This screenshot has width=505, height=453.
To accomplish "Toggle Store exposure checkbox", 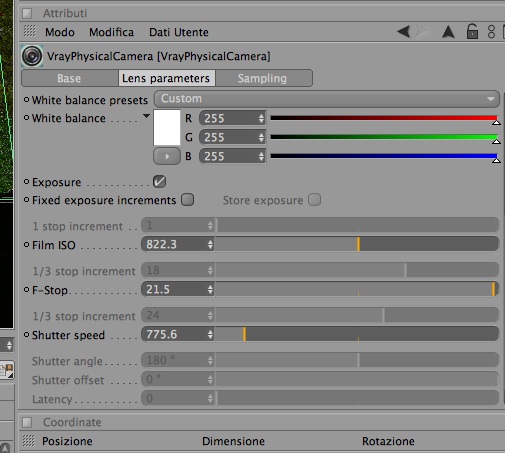I will pos(314,200).
